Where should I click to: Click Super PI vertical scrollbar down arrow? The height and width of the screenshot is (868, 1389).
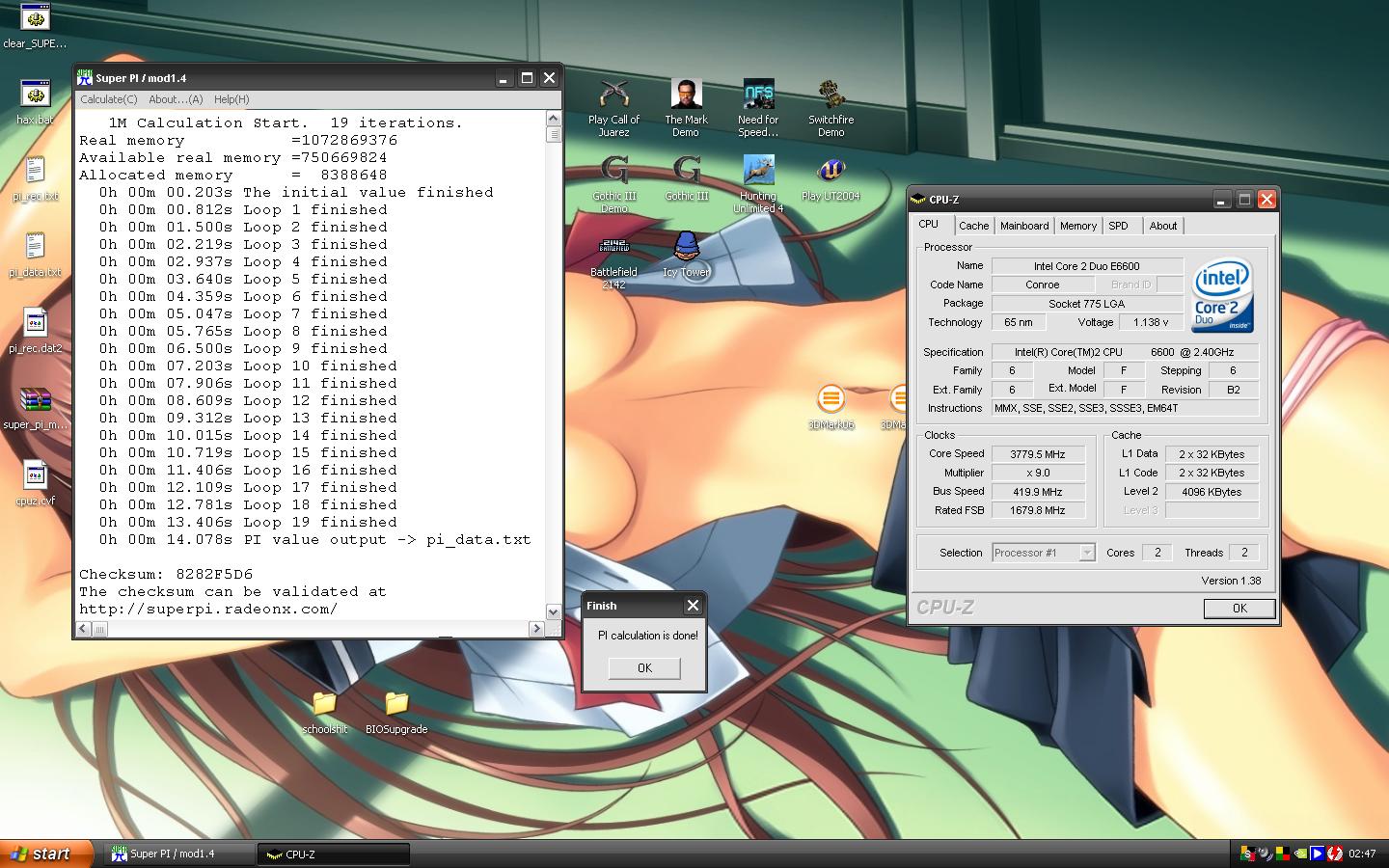(554, 611)
